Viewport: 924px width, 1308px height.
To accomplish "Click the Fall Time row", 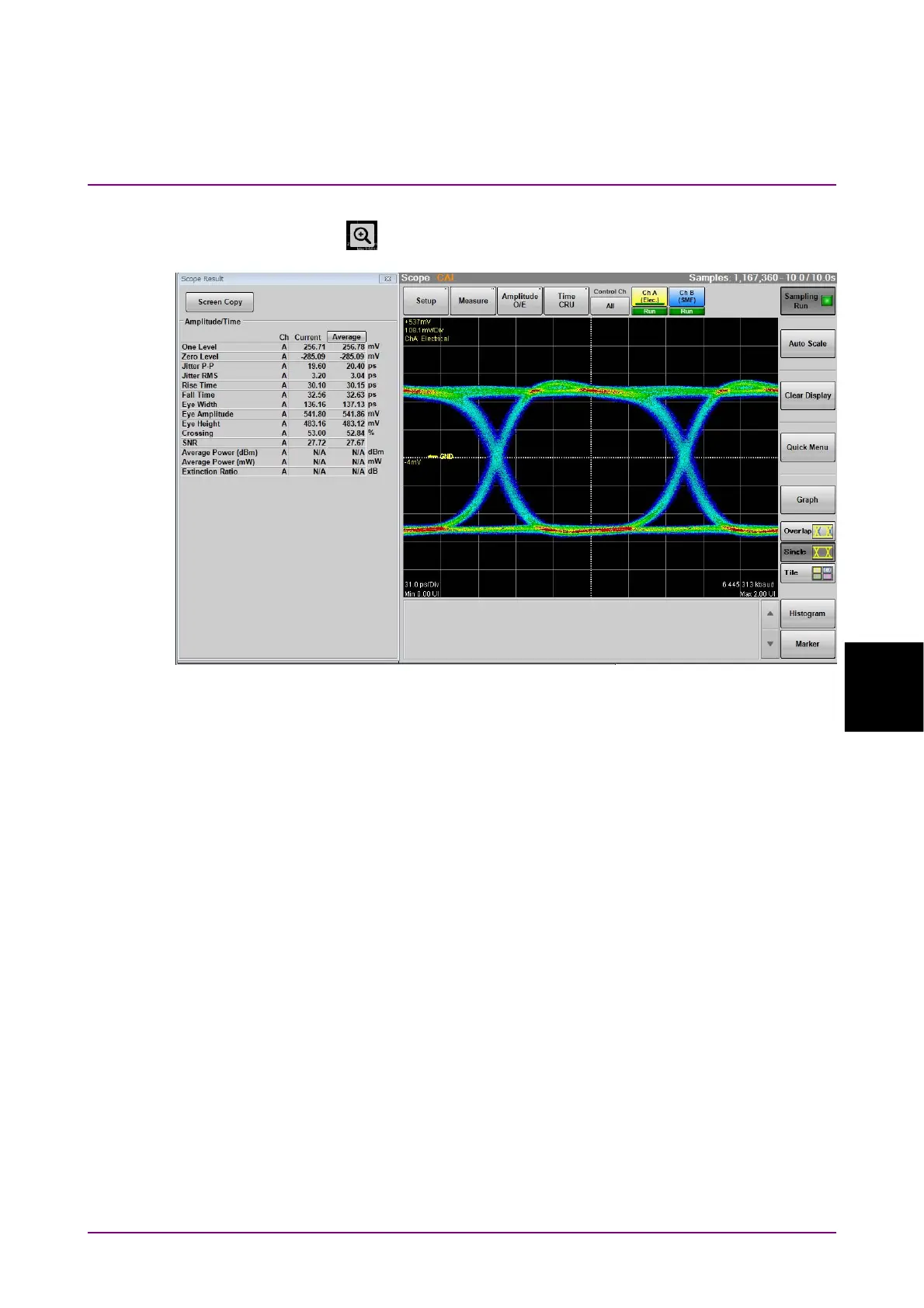I will click(x=280, y=395).
